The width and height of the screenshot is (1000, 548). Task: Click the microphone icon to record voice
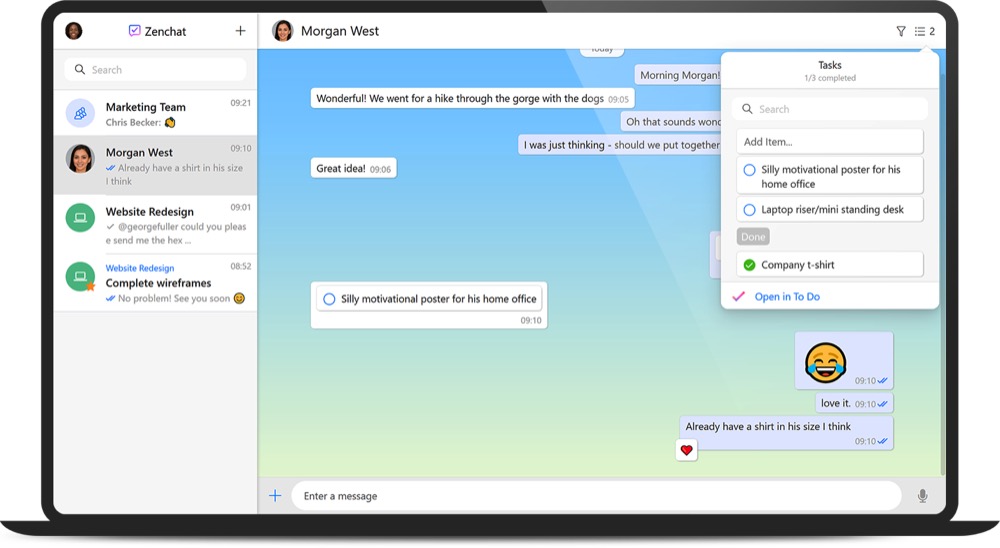point(922,496)
